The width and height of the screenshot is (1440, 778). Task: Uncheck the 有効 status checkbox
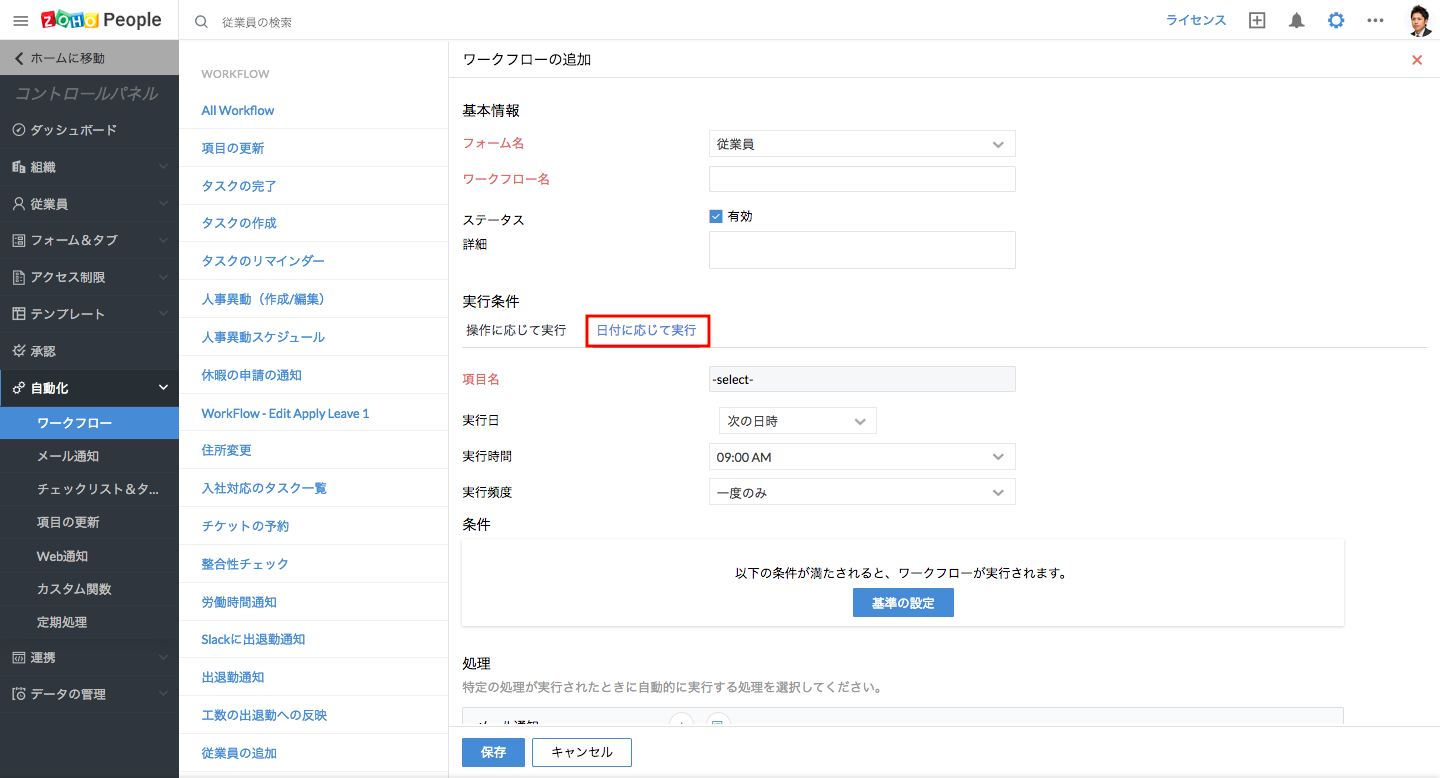pyautogui.click(x=716, y=216)
